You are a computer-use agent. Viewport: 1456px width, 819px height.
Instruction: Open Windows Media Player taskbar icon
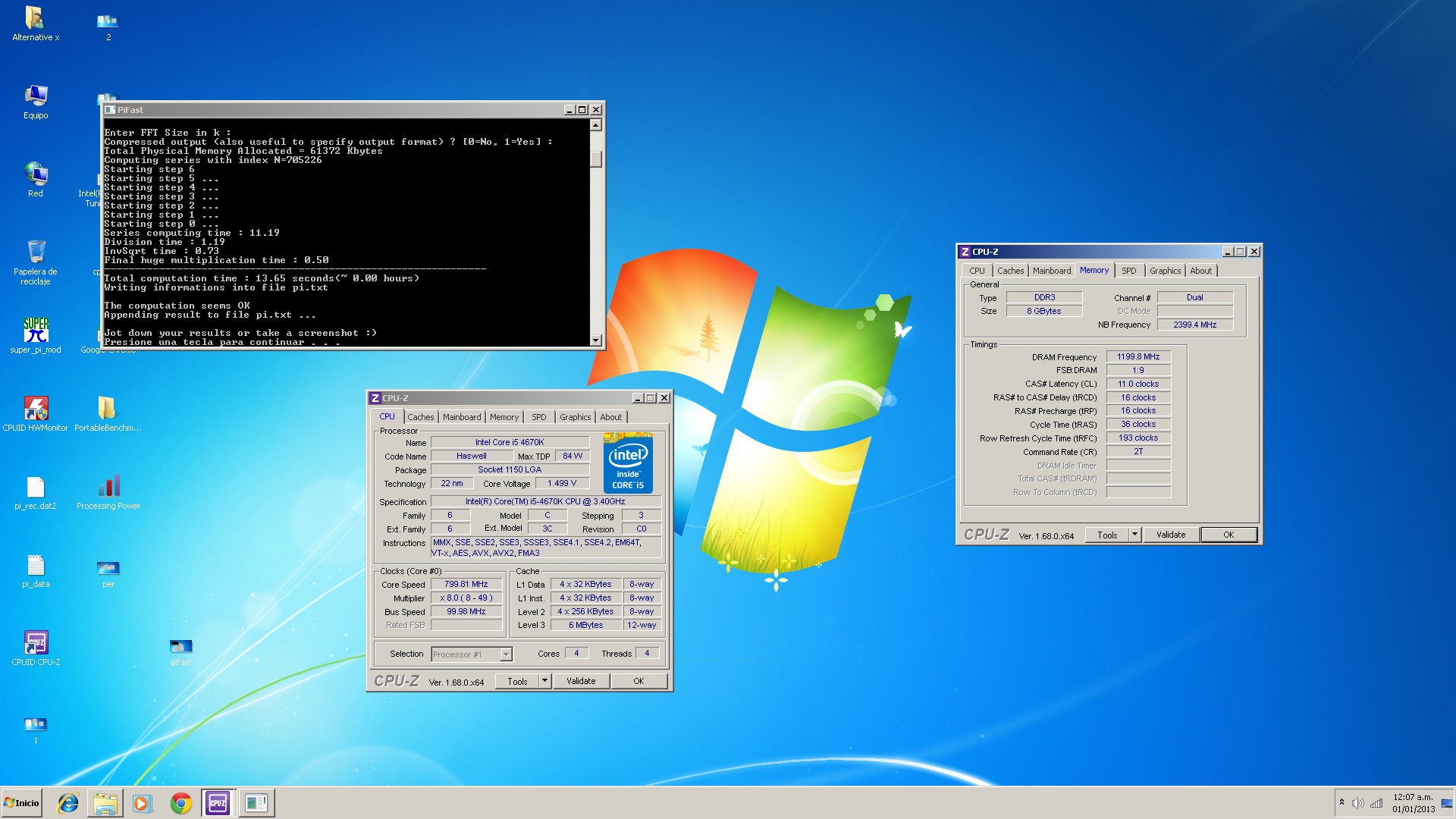tap(143, 803)
